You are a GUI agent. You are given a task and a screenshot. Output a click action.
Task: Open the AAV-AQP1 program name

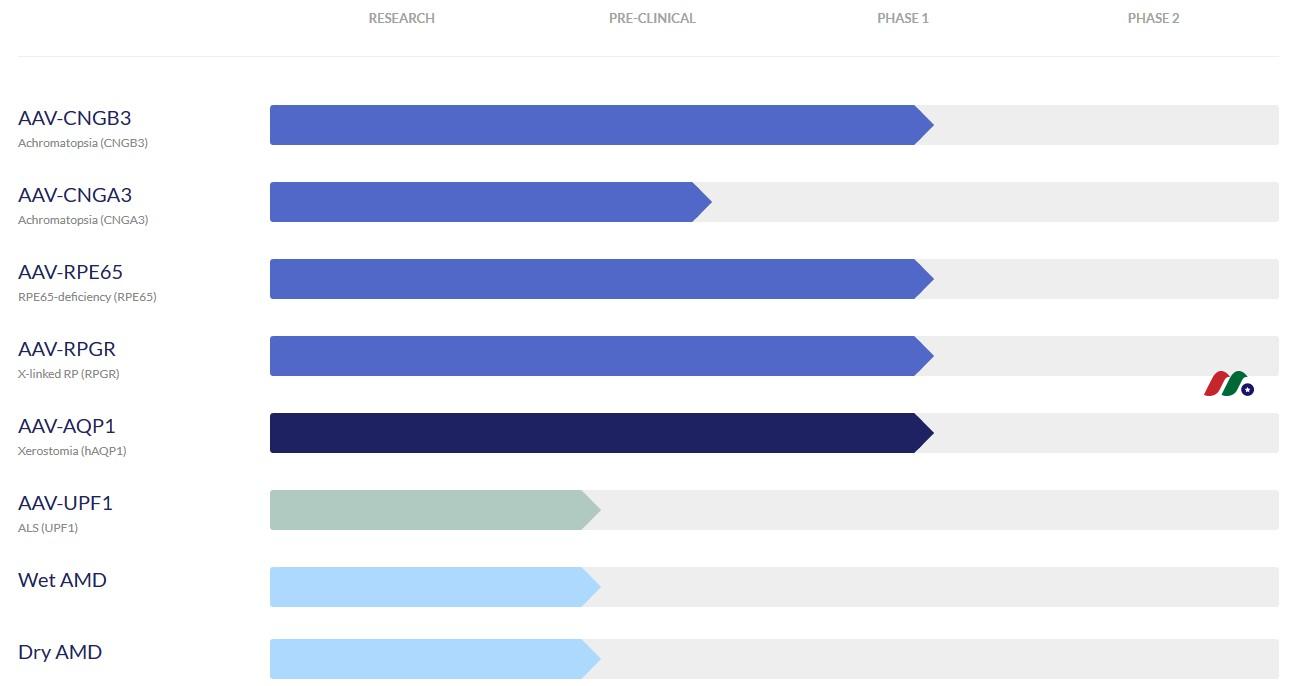tap(67, 426)
